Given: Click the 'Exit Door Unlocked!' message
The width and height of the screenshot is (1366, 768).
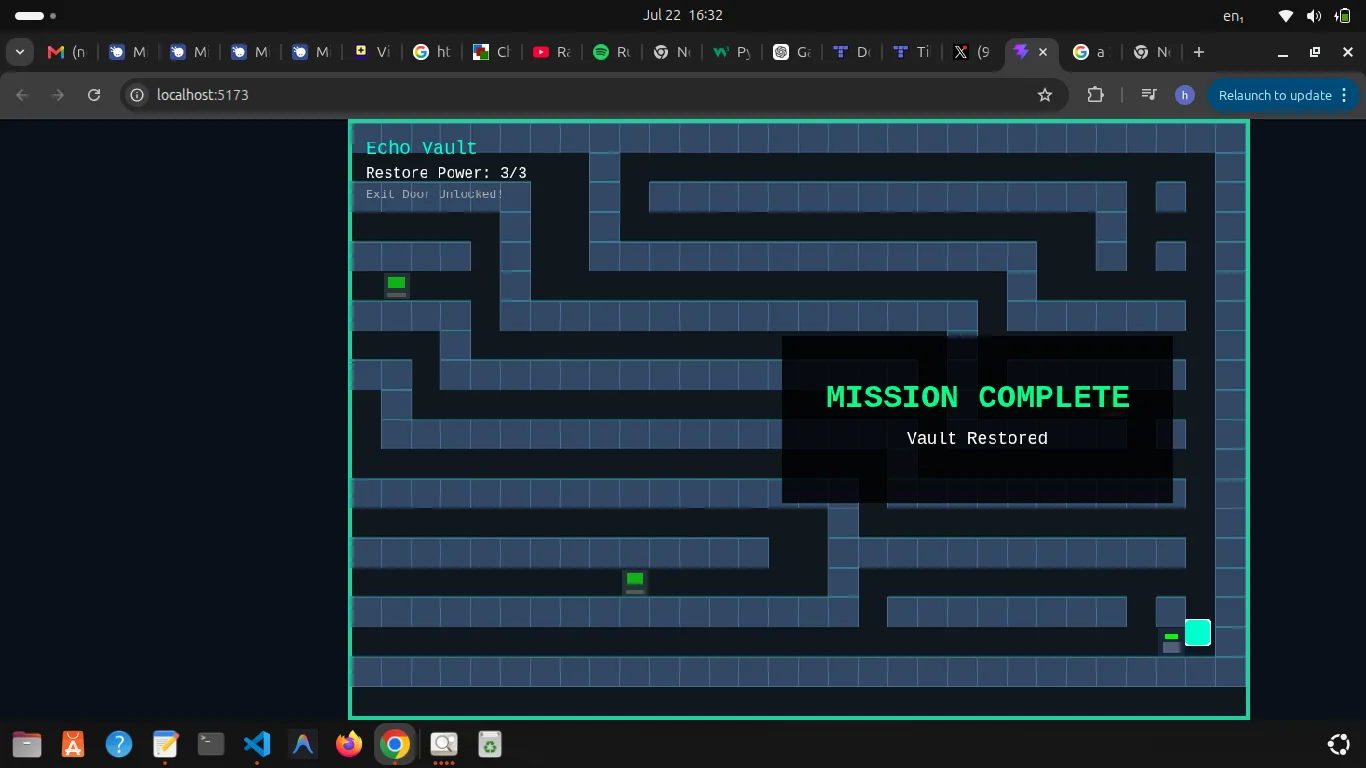Looking at the screenshot, I should coord(434,194).
